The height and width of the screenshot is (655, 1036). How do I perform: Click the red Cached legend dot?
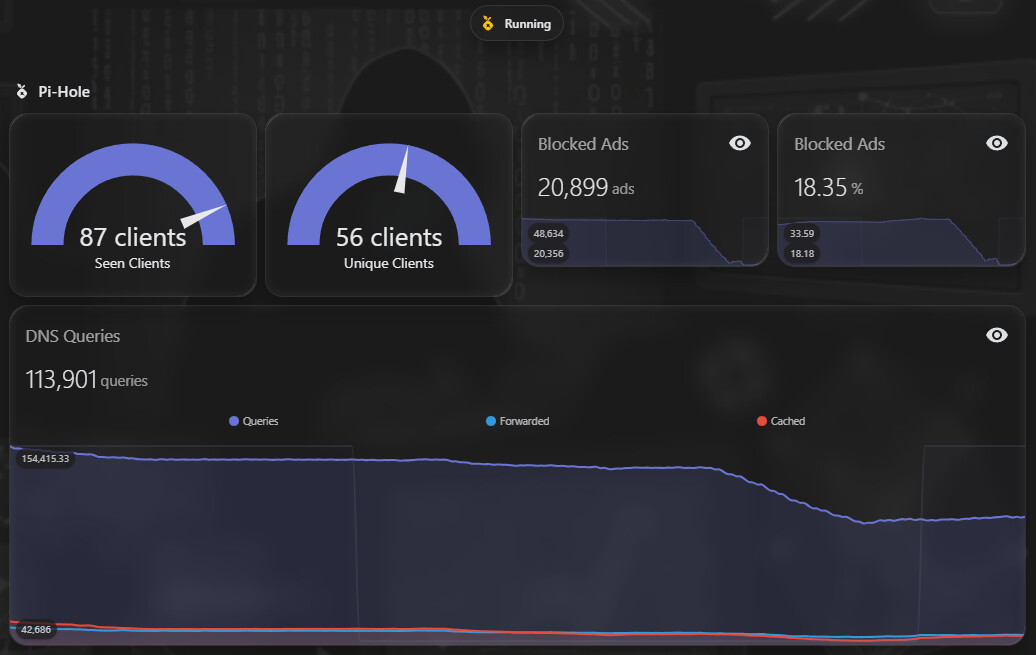[x=762, y=421]
